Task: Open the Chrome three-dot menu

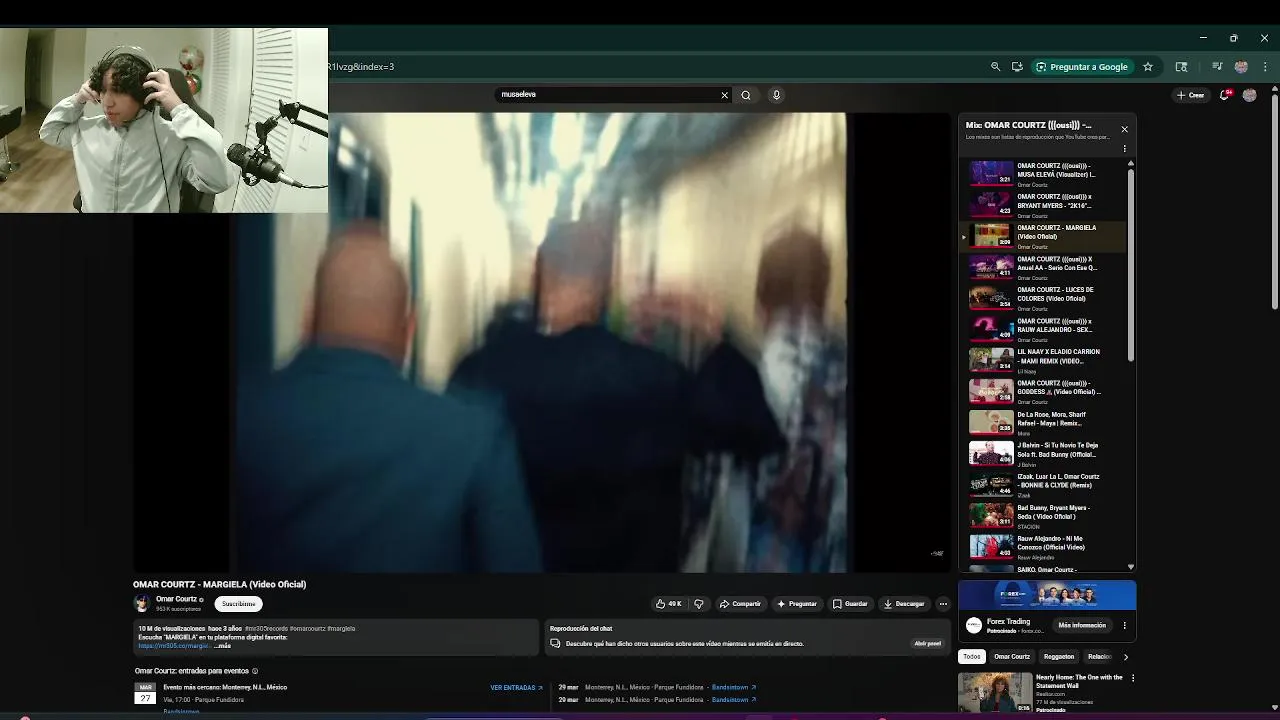Action: (1265, 67)
